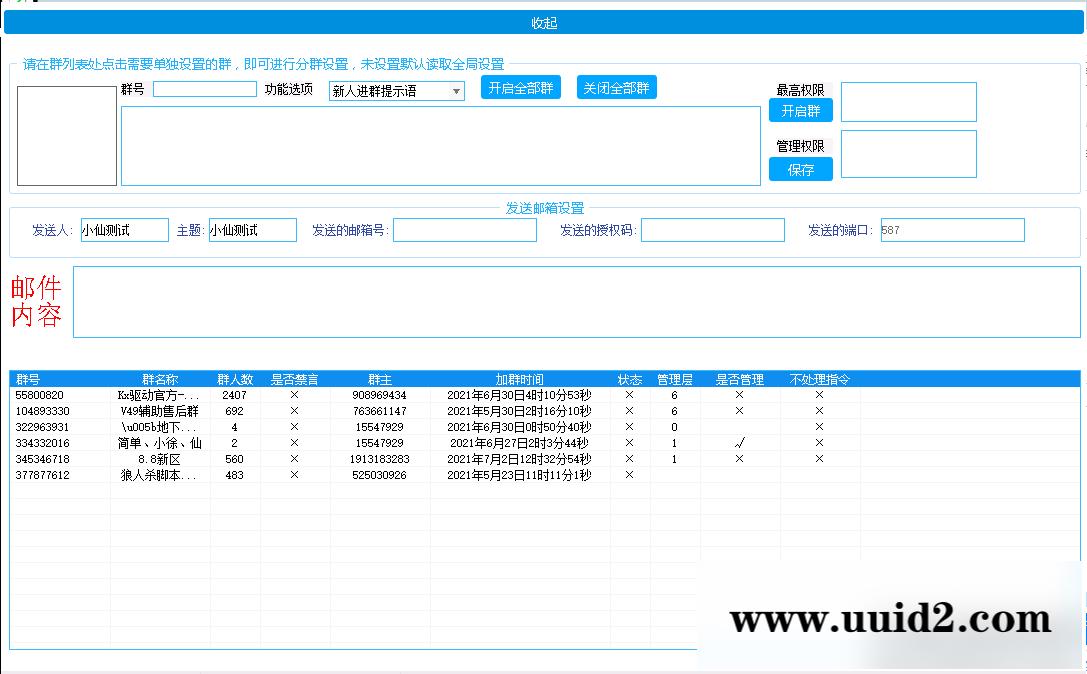
Task: Toggle 是否管理 checkmark for 简单、小徐、仙 group
Action: [x=738, y=443]
